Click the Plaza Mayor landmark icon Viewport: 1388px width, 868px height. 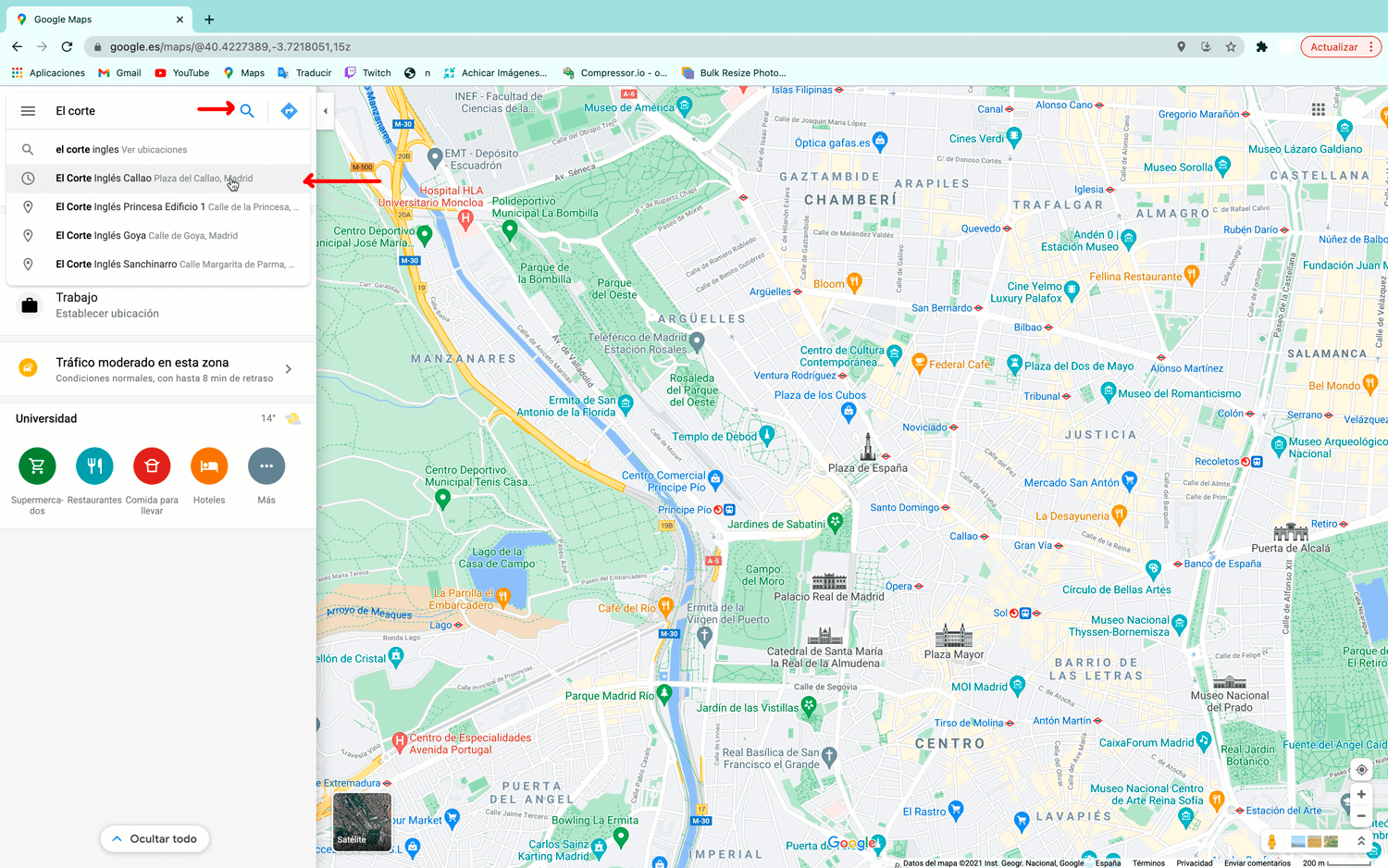click(954, 636)
